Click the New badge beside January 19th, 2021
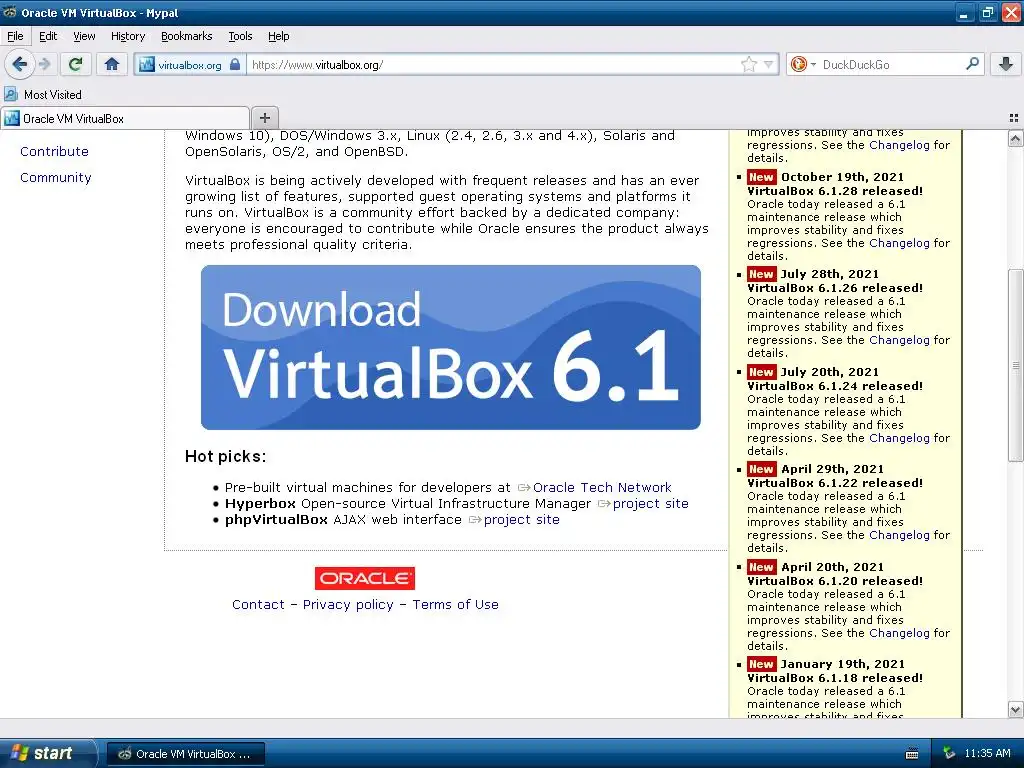Screen dimensions: 1024x768 point(761,664)
